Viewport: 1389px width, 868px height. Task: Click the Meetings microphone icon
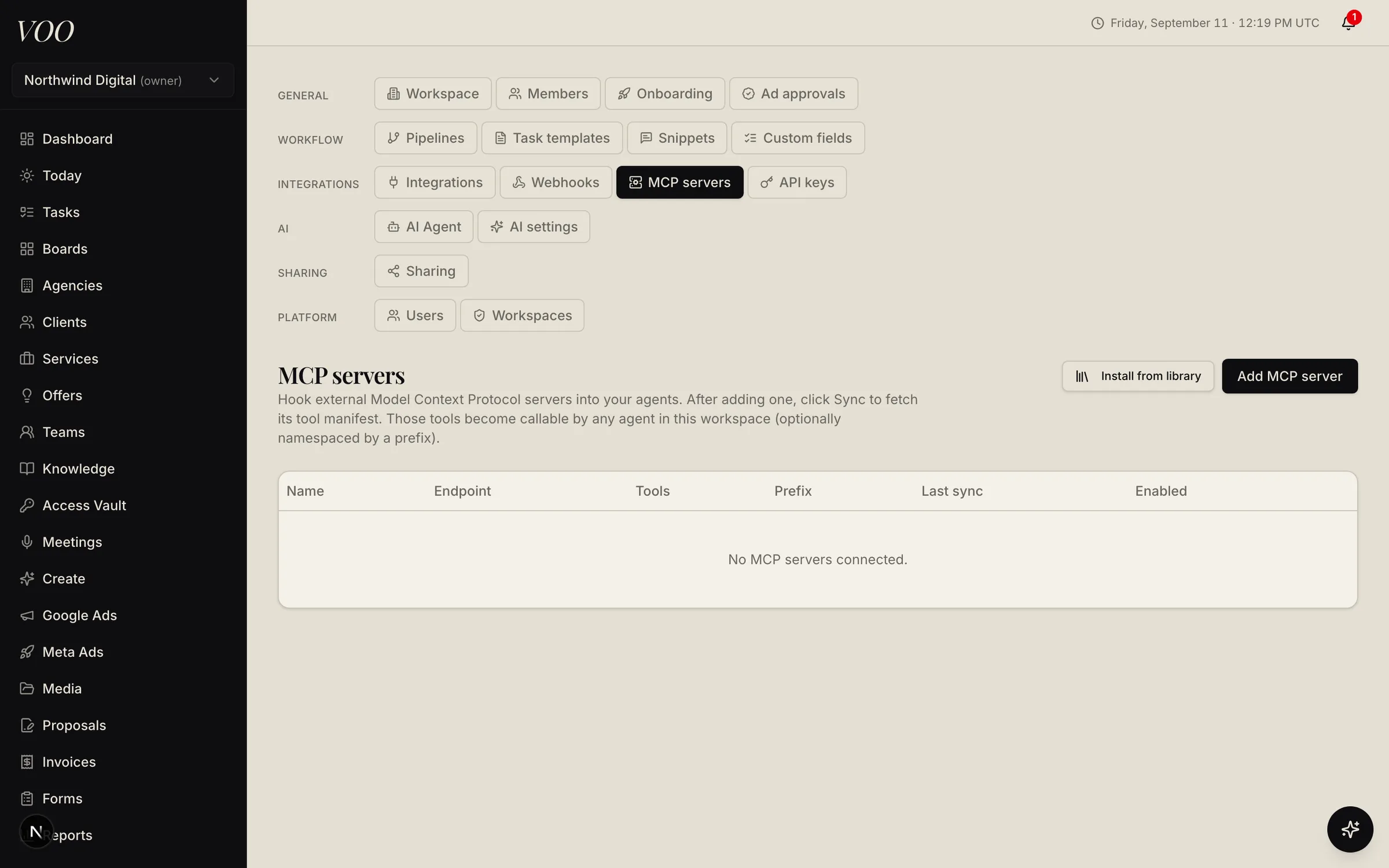point(27,542)
